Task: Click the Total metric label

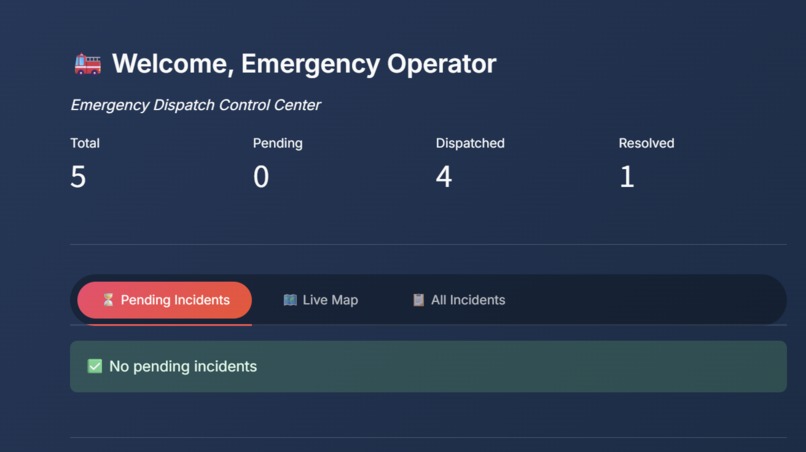Action: point(85,143)
